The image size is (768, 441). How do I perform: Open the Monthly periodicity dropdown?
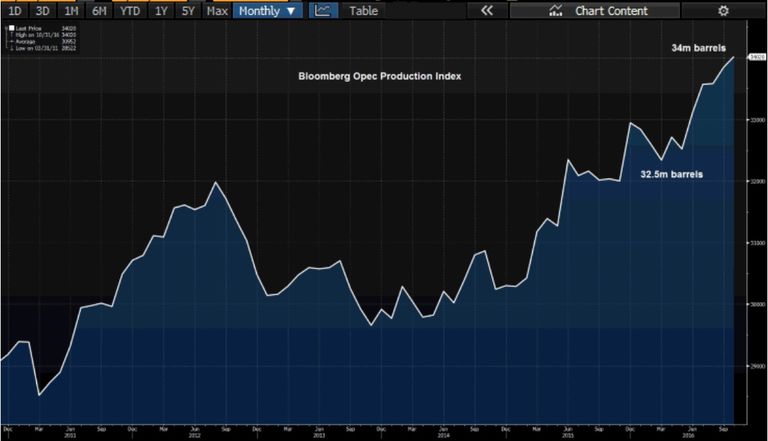267,11
